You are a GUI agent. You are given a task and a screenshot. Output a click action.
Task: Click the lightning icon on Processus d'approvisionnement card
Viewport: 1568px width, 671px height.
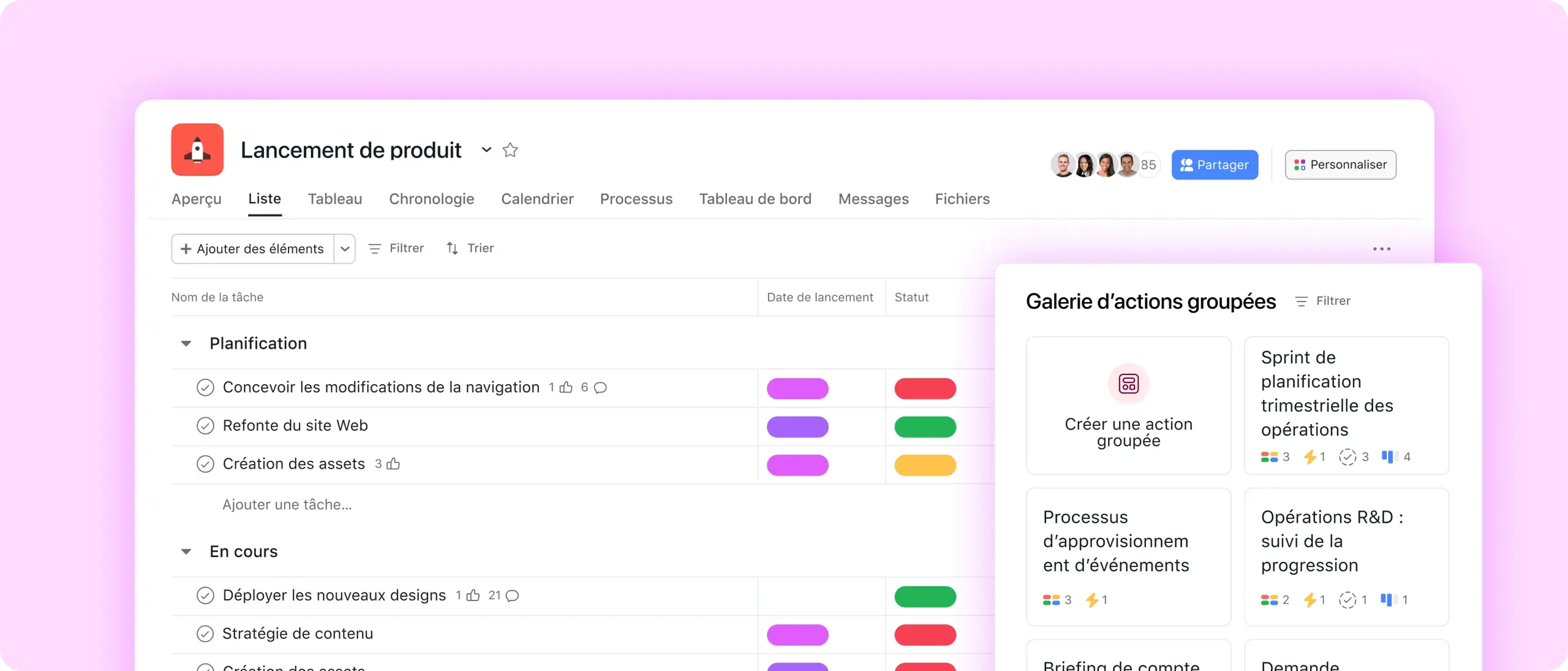[x=1091, y=600]
